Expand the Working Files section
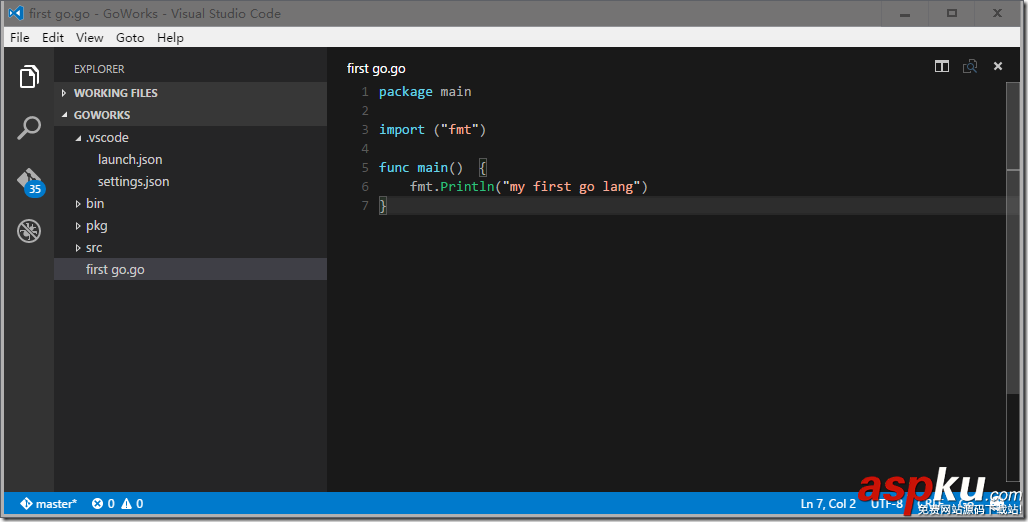1028x522 pixels. tap(115, 93)
